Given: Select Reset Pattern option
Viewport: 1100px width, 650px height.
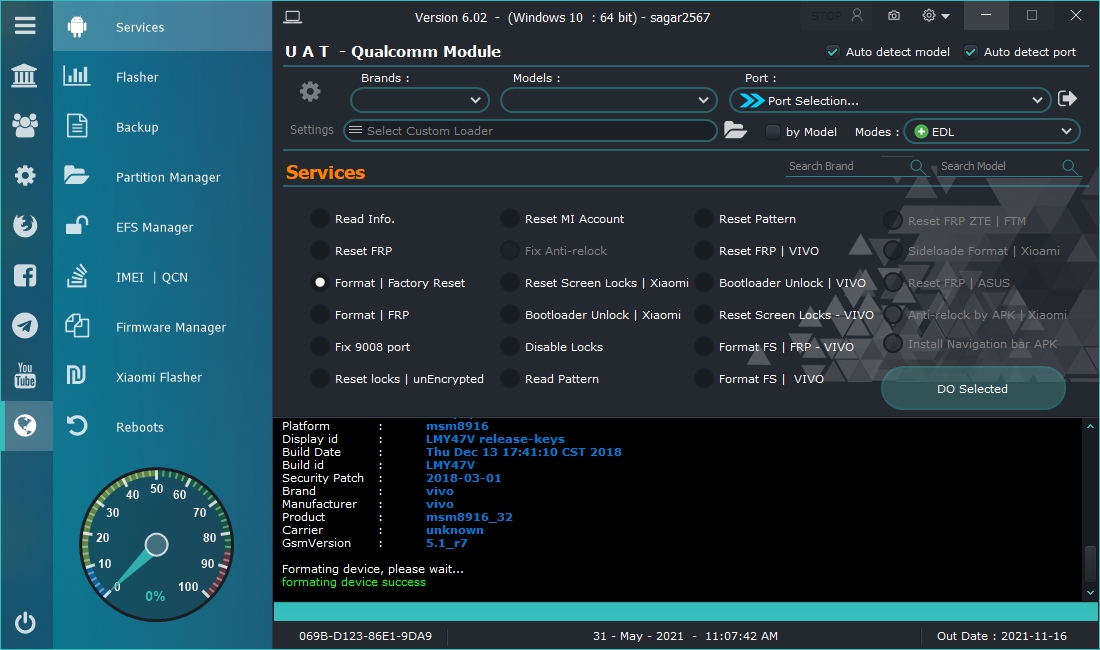Looking at the screenshot, I should (704, 219).
